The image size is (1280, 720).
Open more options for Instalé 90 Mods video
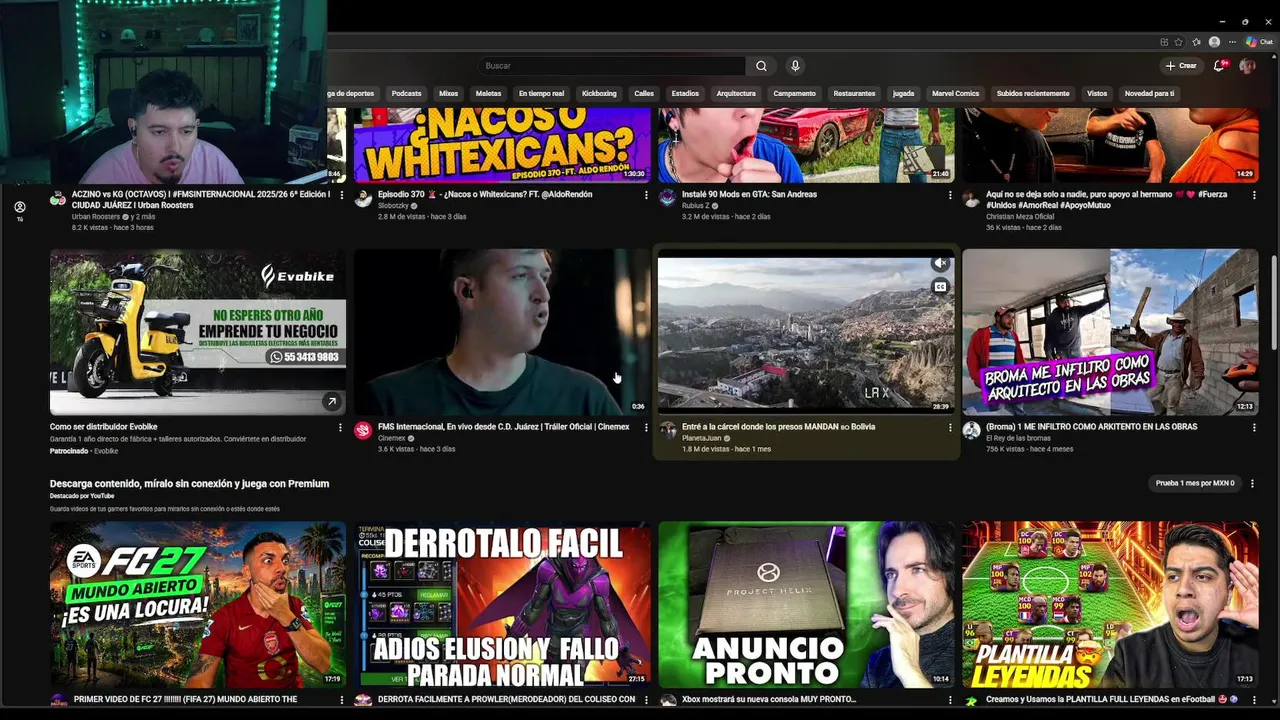[950, 195]
